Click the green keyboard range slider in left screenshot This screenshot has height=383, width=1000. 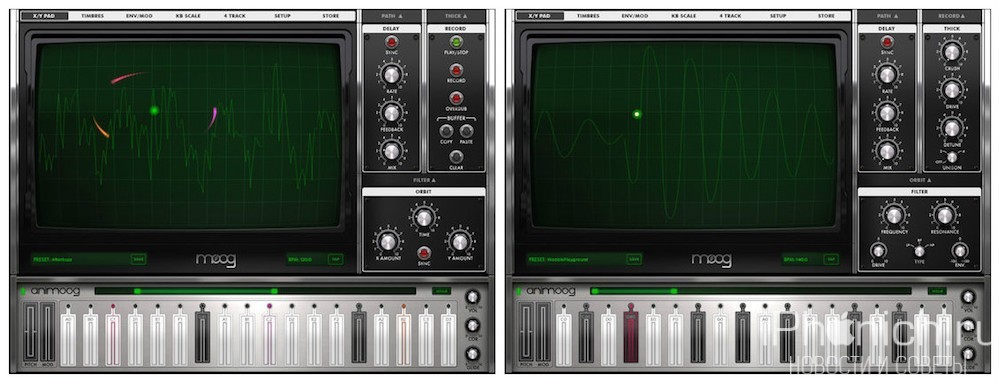(205, 291)
